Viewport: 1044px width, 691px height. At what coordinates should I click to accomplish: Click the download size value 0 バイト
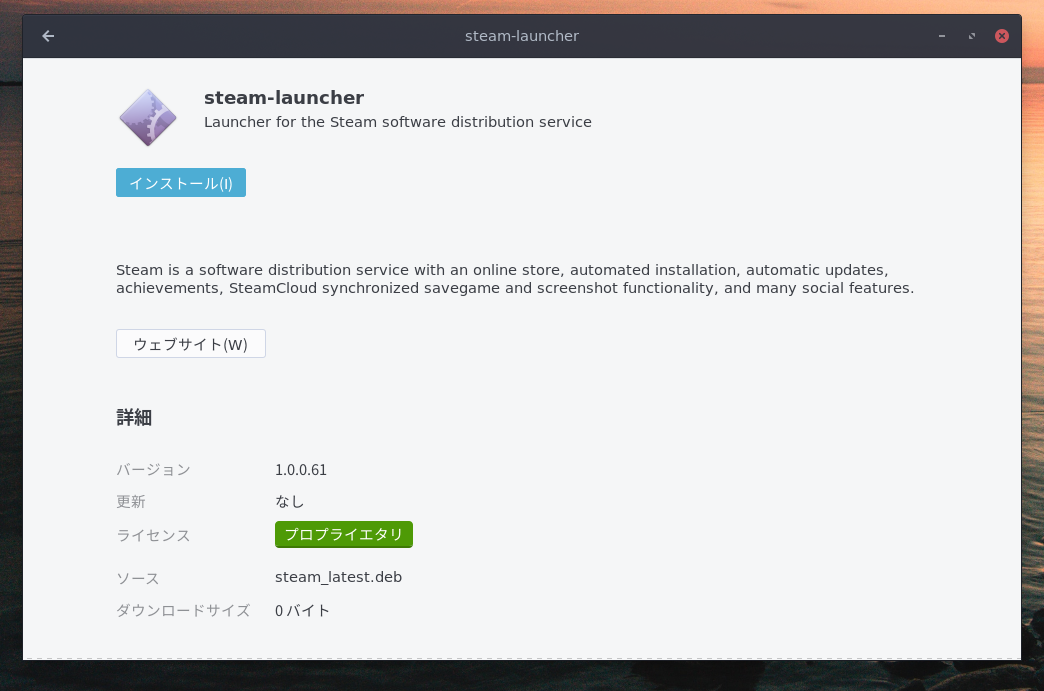pos(302,611)
